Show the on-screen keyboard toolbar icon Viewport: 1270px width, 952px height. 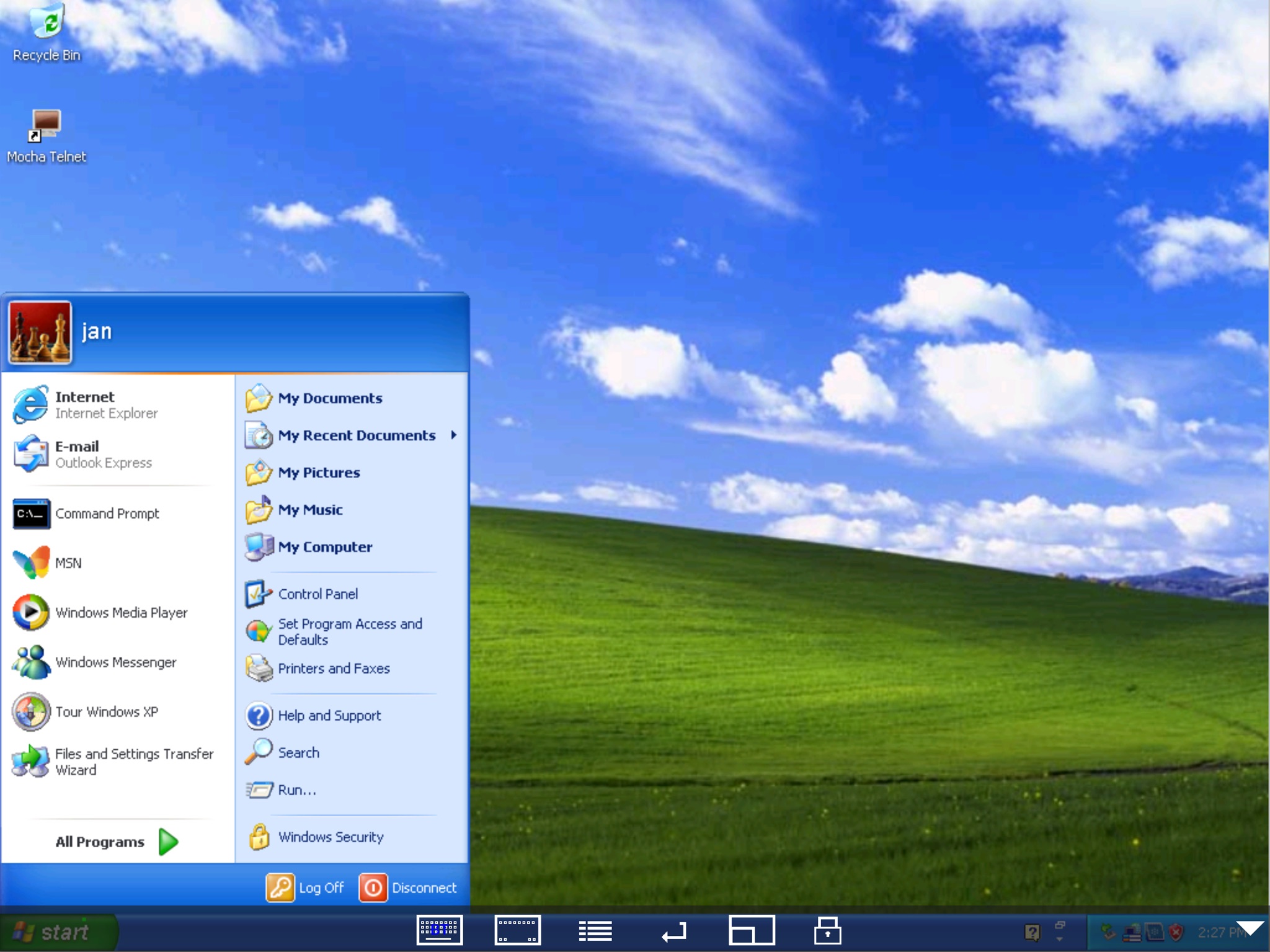point(440,930)
